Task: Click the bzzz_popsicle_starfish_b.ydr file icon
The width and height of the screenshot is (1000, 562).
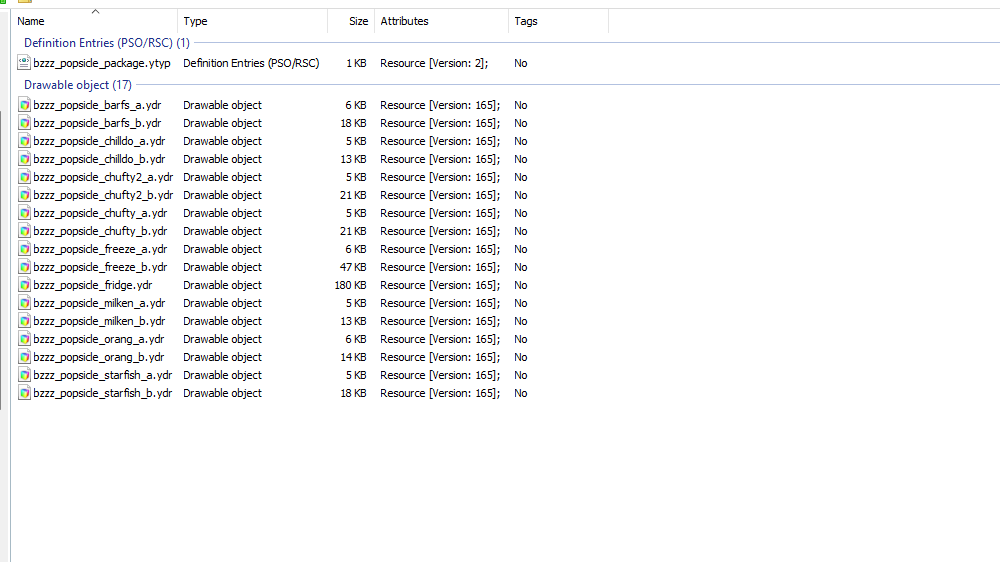Action: pos(25,393)
